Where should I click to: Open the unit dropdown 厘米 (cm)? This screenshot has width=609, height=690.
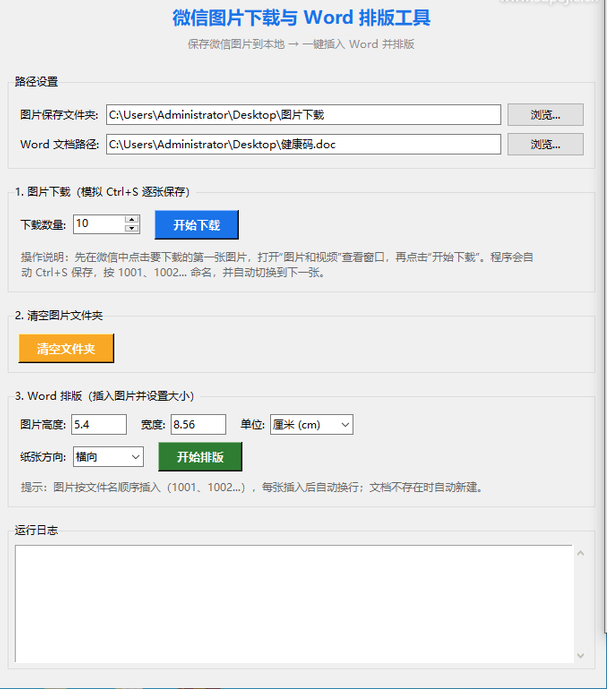[x=312, y=425]
